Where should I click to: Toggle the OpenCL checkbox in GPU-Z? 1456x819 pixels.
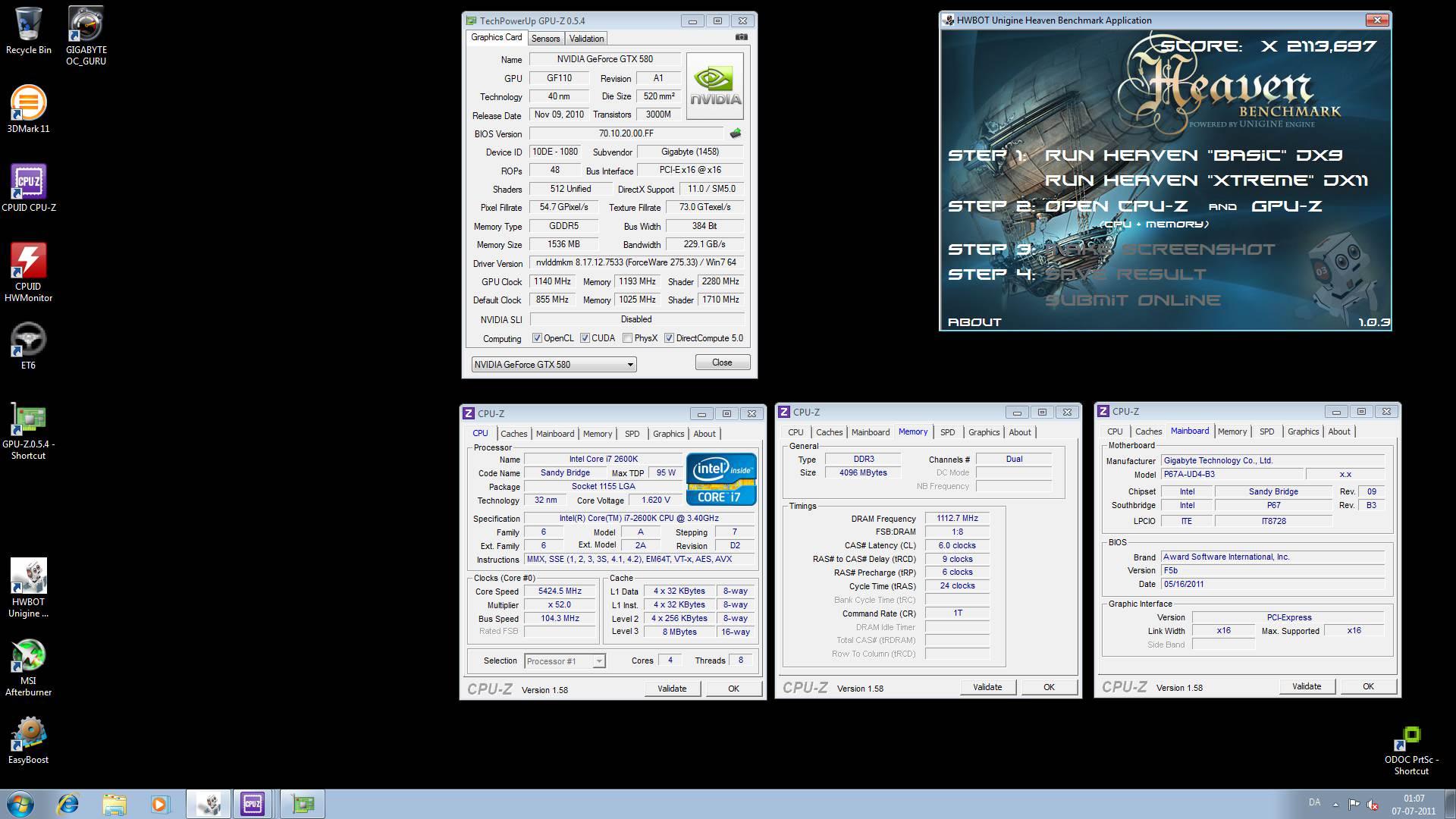[537, 338]
